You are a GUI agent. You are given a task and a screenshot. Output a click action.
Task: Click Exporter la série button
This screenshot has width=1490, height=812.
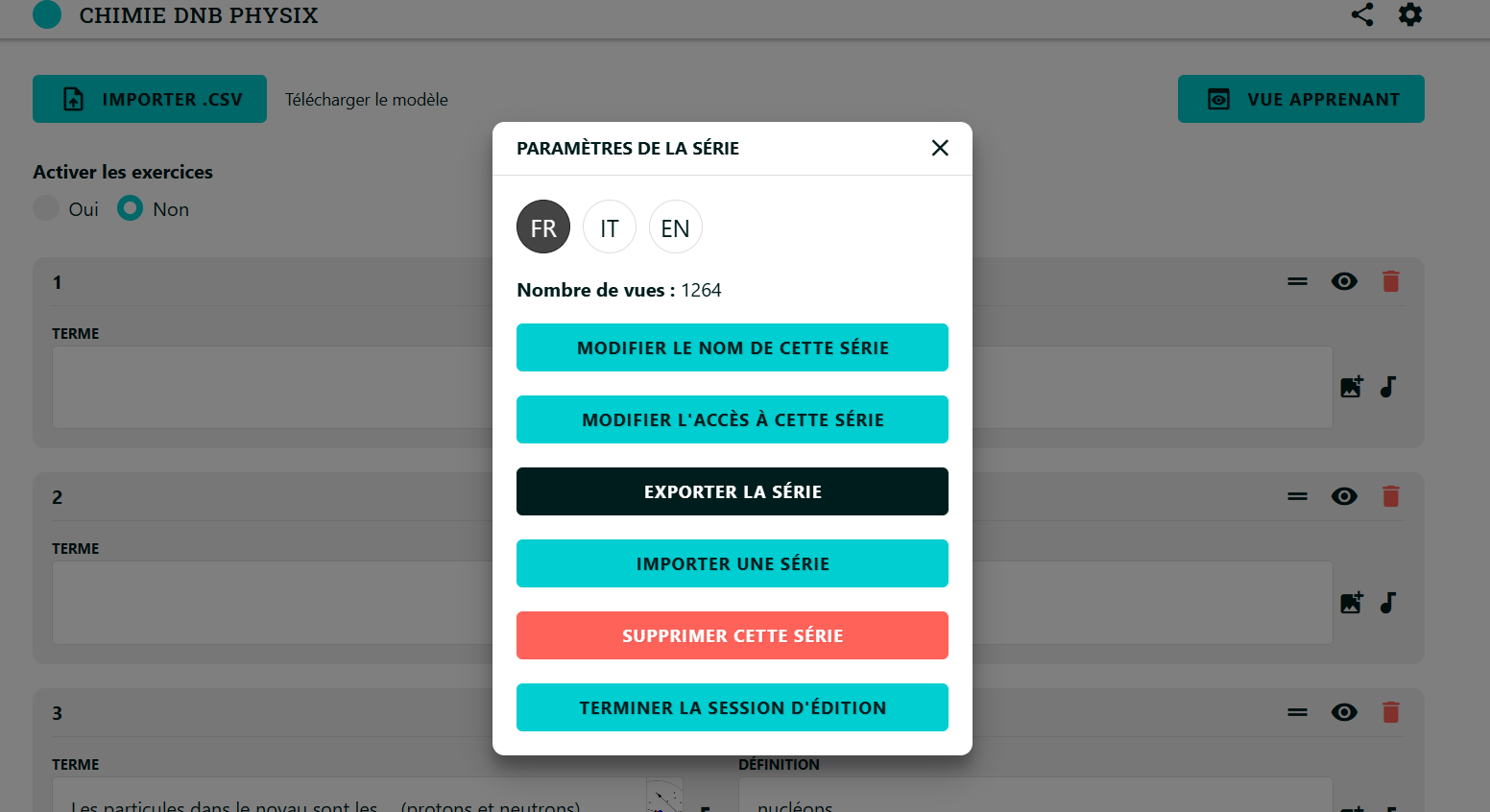pyautogui.click(x=732, y=491)
